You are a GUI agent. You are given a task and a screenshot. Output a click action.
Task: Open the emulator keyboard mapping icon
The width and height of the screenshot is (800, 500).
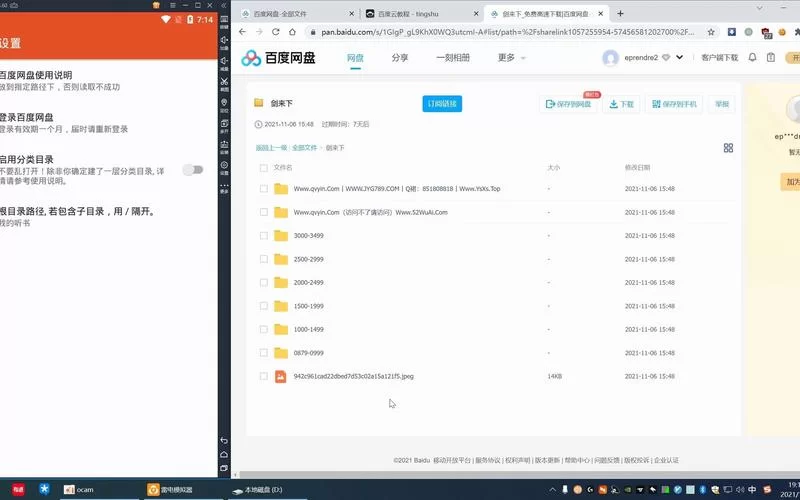pyautogui.click(x=224, y=19)
